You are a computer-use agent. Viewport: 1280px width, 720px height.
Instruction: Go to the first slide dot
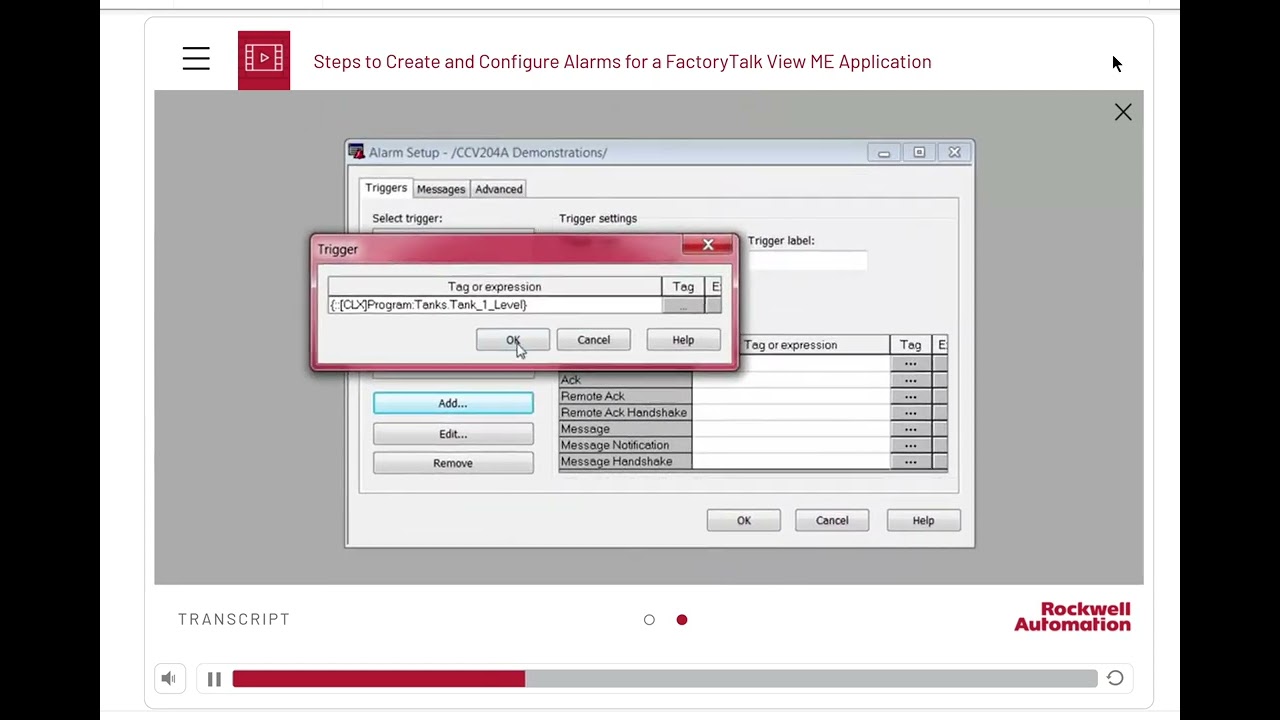click(649, 620)
